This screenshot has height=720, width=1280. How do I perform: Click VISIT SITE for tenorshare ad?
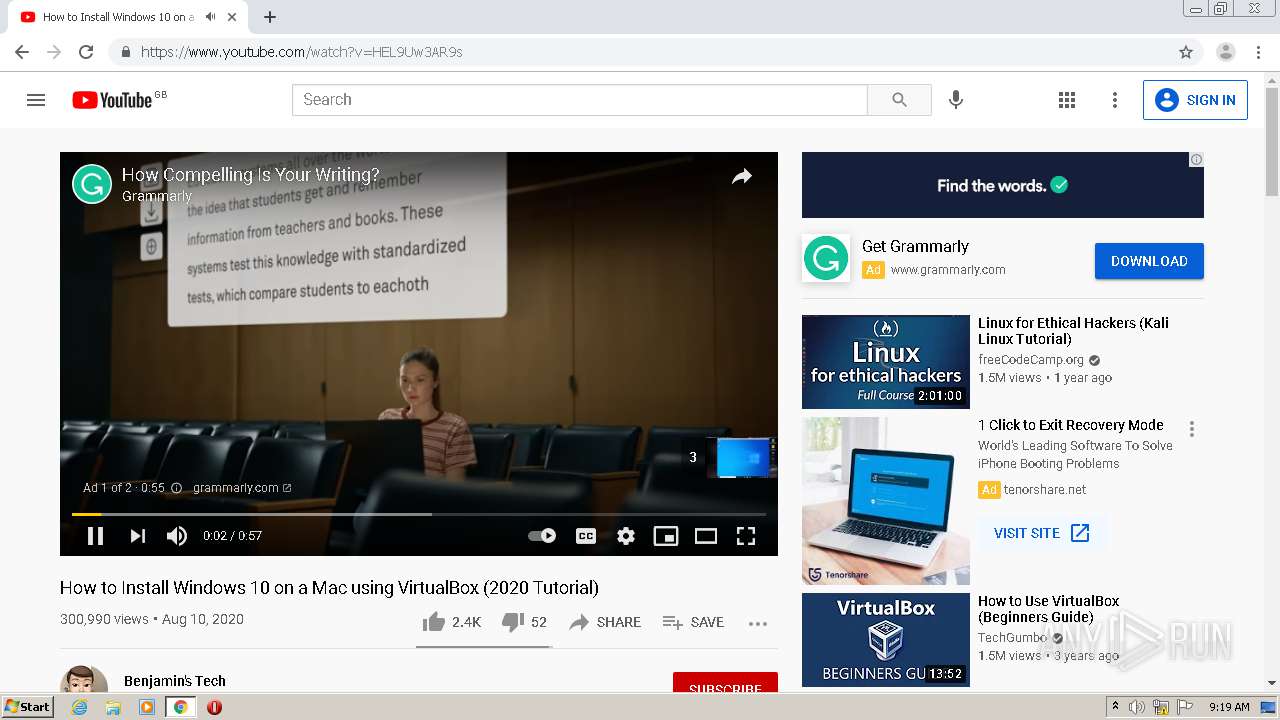tap(1042, 533)
